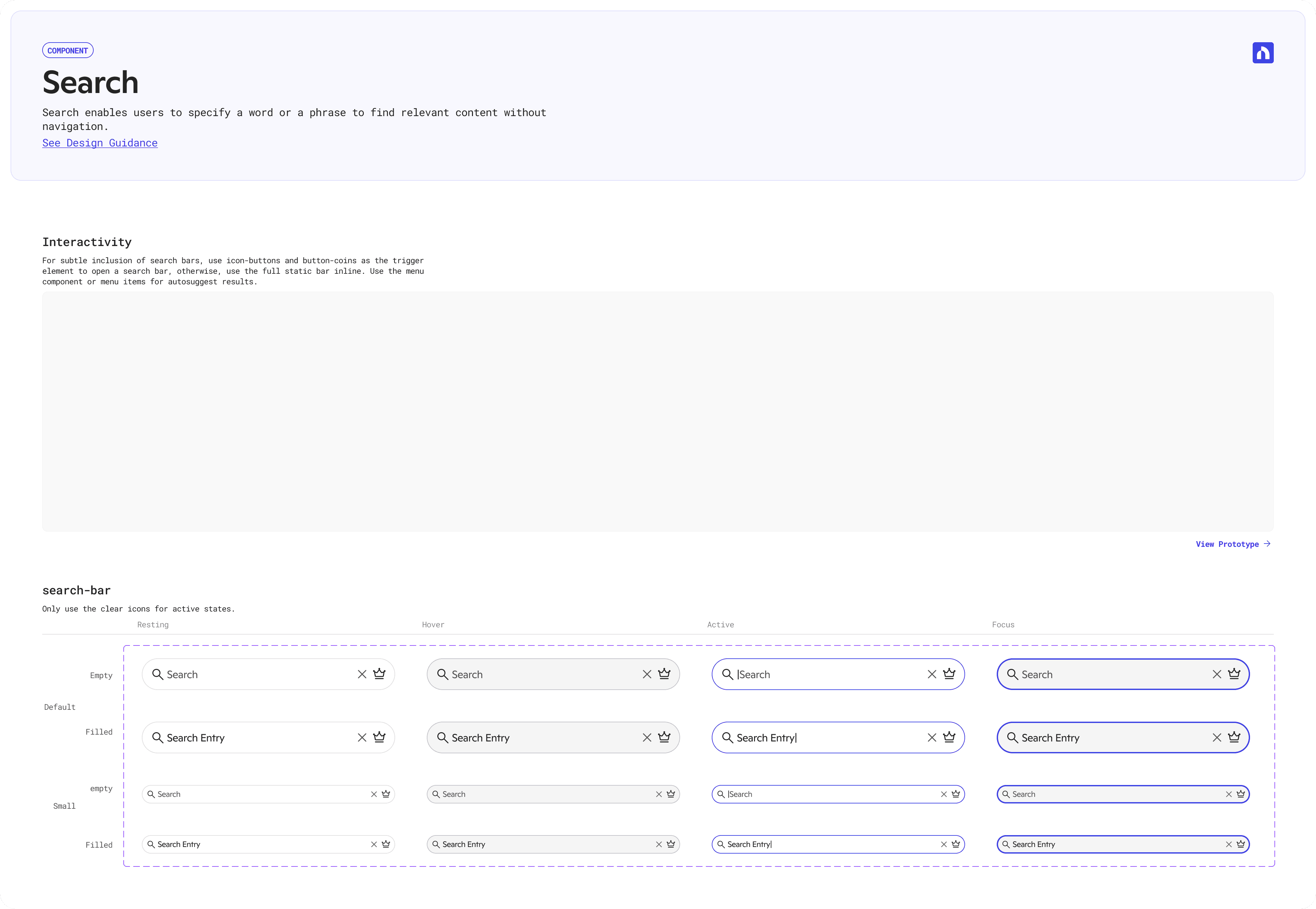
Task: Click clear X in Hover Filled default bar
Action: click(647, 737)
